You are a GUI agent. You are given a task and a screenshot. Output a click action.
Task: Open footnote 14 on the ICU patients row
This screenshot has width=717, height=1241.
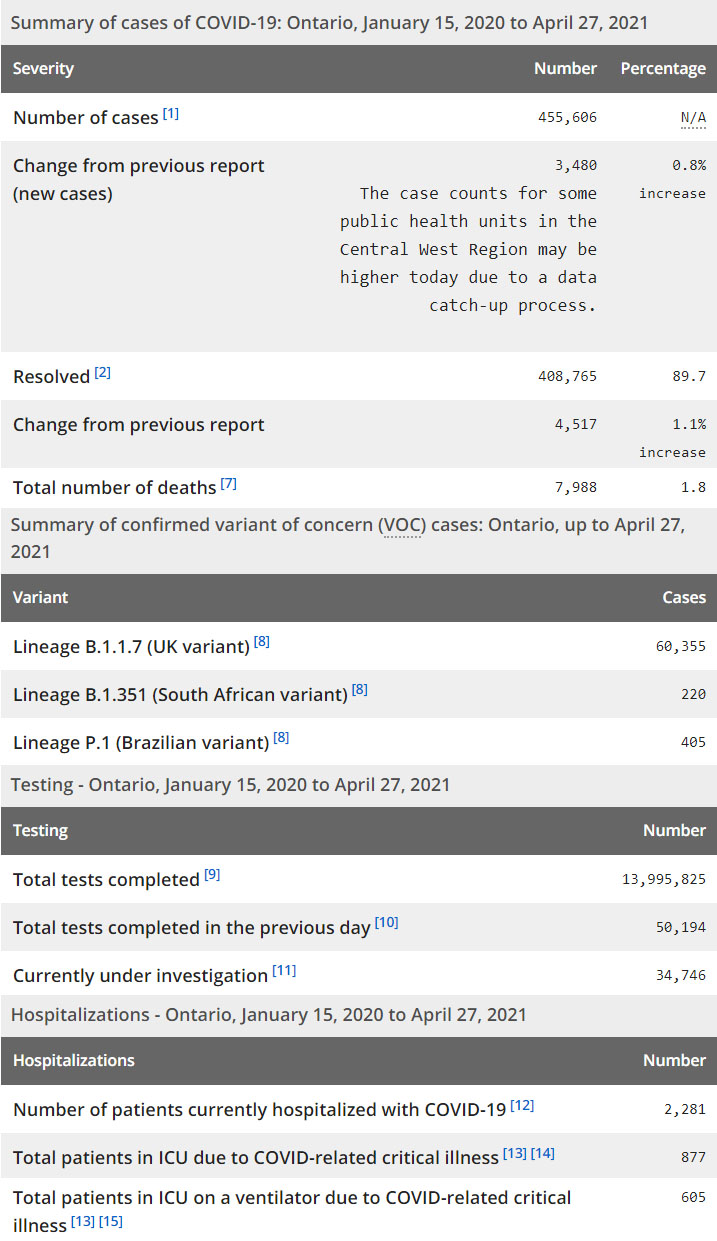click(543, 1154)
